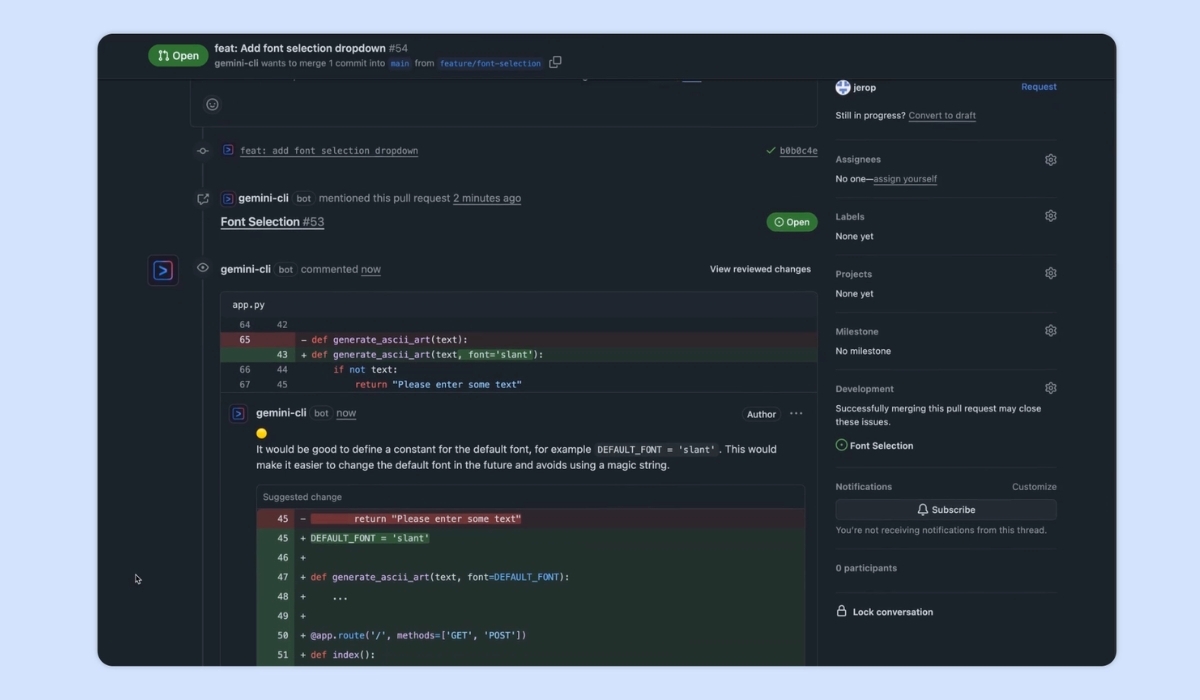Open gemini-cli profile in header subtitle
Viewport: 1200px width, 700px height.
pos(237,63)
